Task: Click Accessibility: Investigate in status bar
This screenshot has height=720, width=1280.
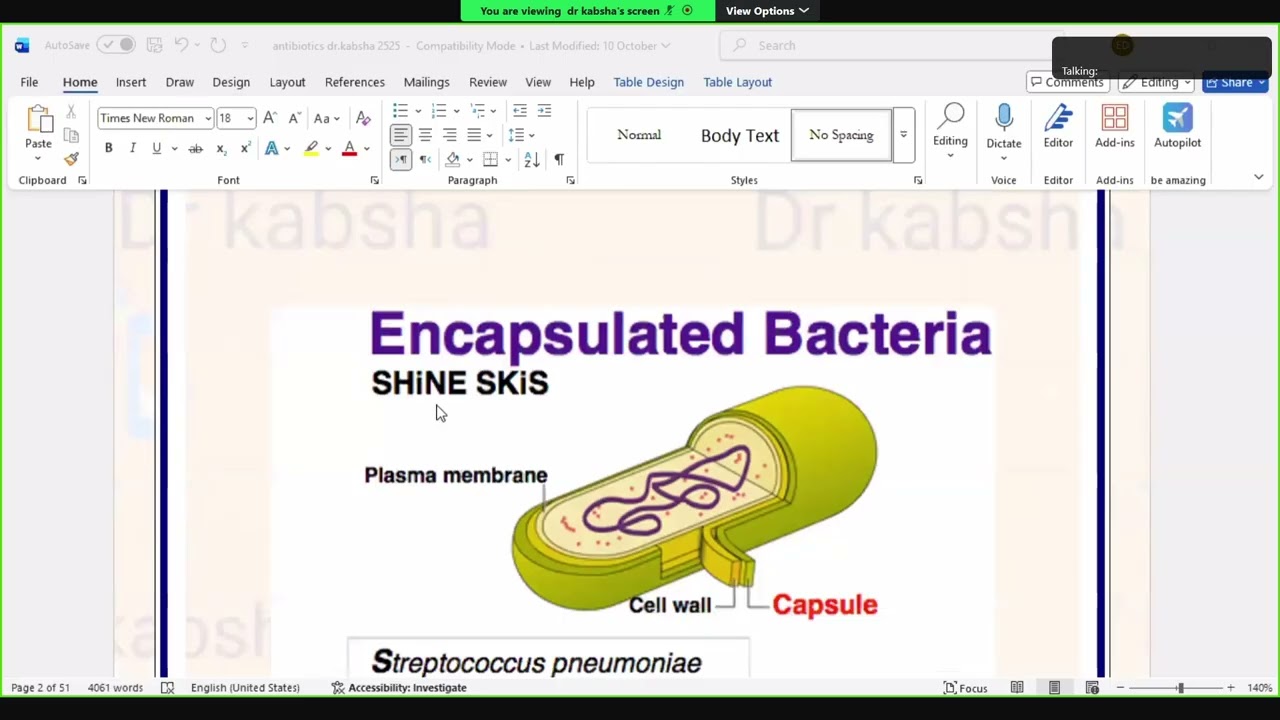Action: coord(399,688)
